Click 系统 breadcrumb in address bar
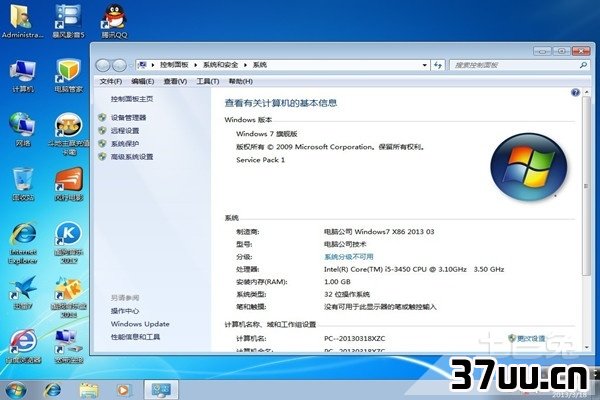The width and height of the screenshot is (600, 400). 260,65
